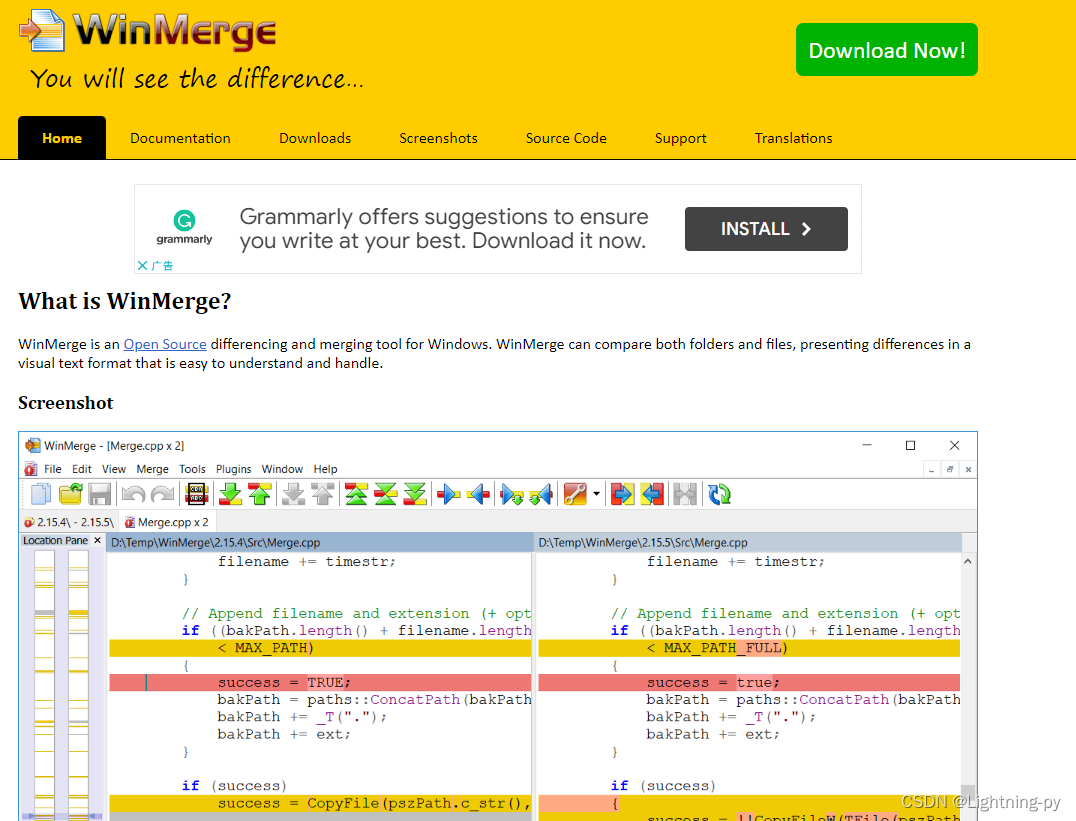Open the Window menu in WinMerge
Screen dimensions: 1076x821
(282, 469)
